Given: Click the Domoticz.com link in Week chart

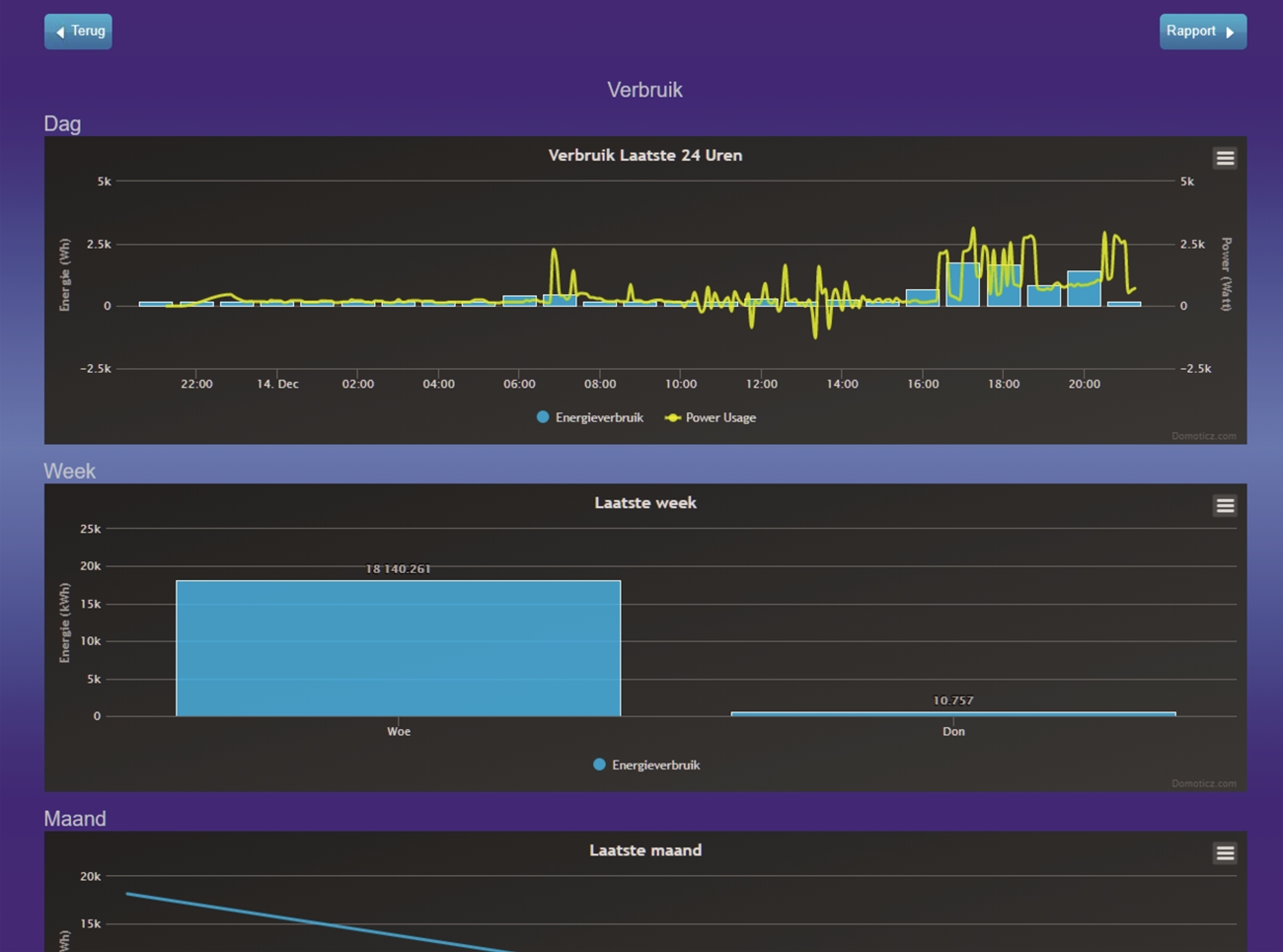Looking at the screenshot, I should pos(1204,783).
